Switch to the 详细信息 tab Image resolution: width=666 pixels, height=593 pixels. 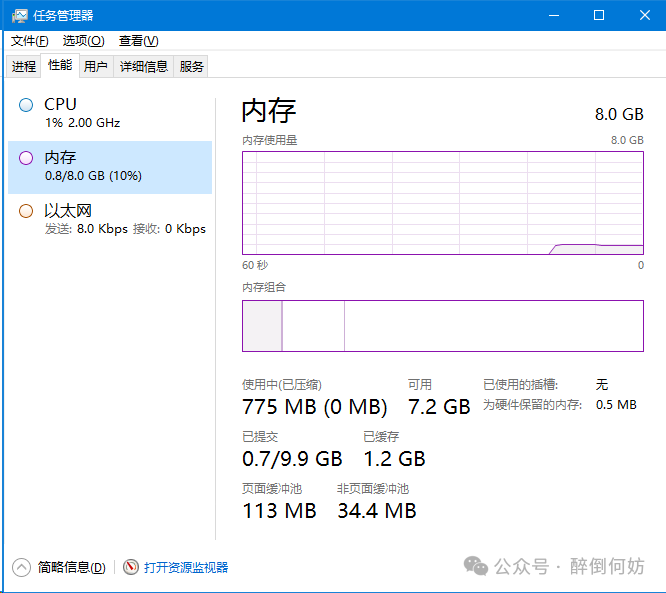pos(144,66)
